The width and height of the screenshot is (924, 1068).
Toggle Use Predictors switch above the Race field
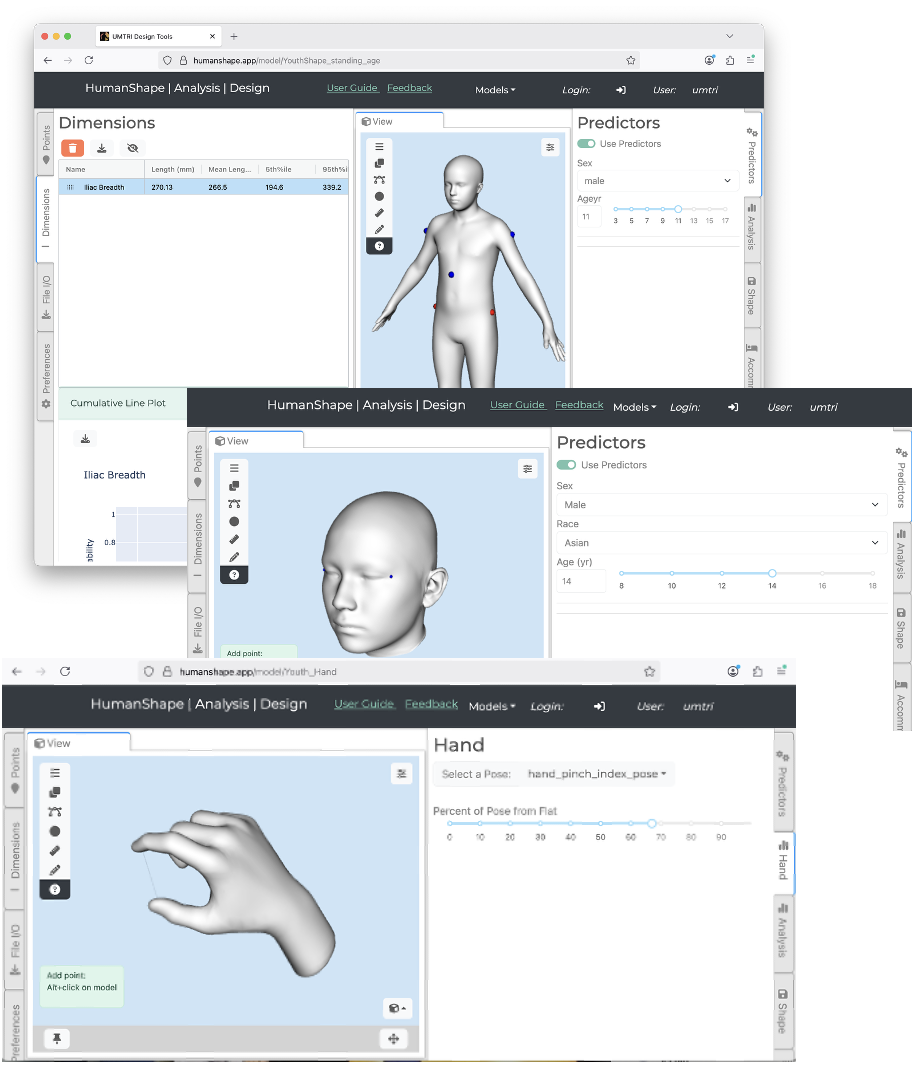tap(567, 465)
